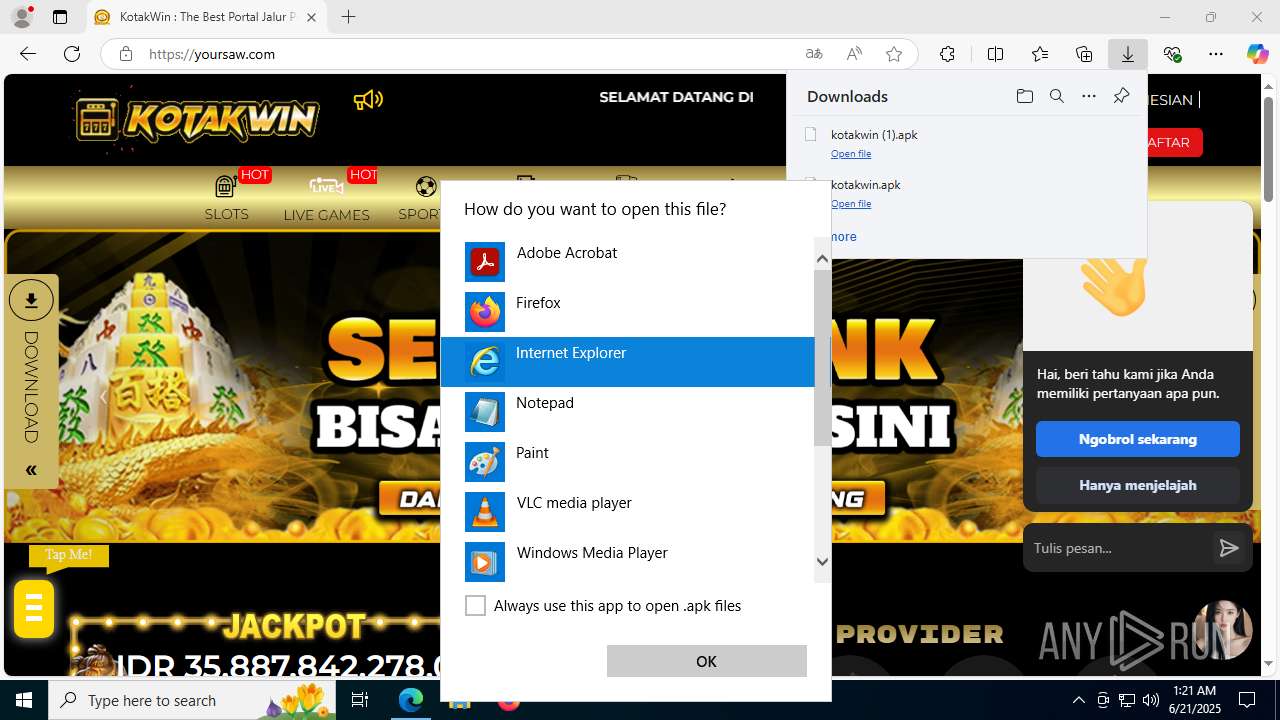The width and height of the screenshot is (1280, 720).
Task: Choose Hanya menjelajah button
Action: tap(1138, 485)
